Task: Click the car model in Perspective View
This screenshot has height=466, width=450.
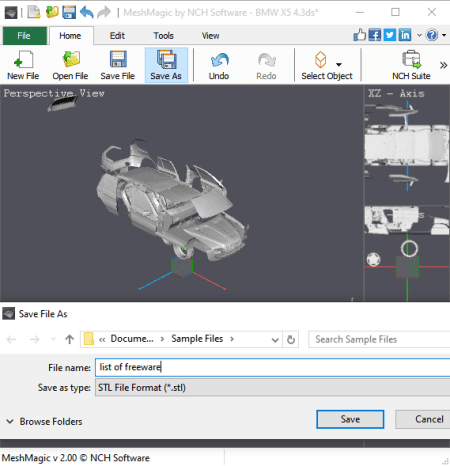Action: [x=172, y=200]
